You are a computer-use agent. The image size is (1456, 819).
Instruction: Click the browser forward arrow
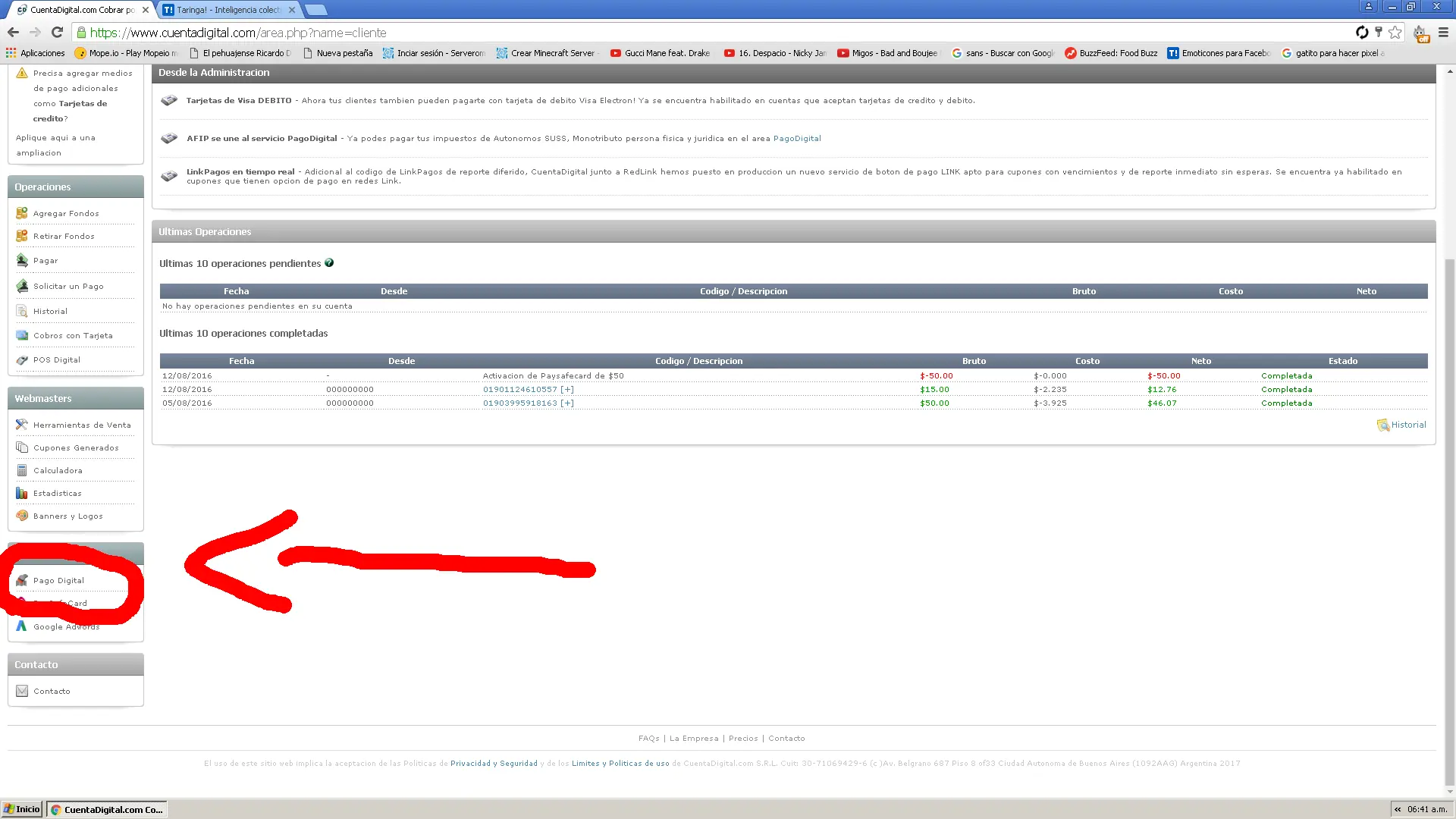click(35, 33)
